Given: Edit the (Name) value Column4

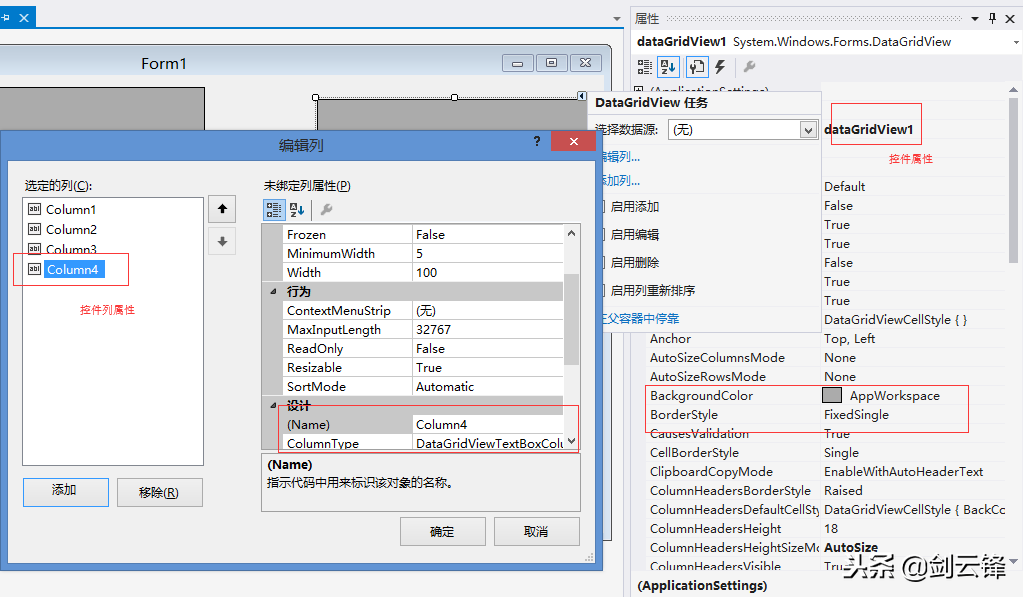Looking at the screenshot, I should 488,425.
